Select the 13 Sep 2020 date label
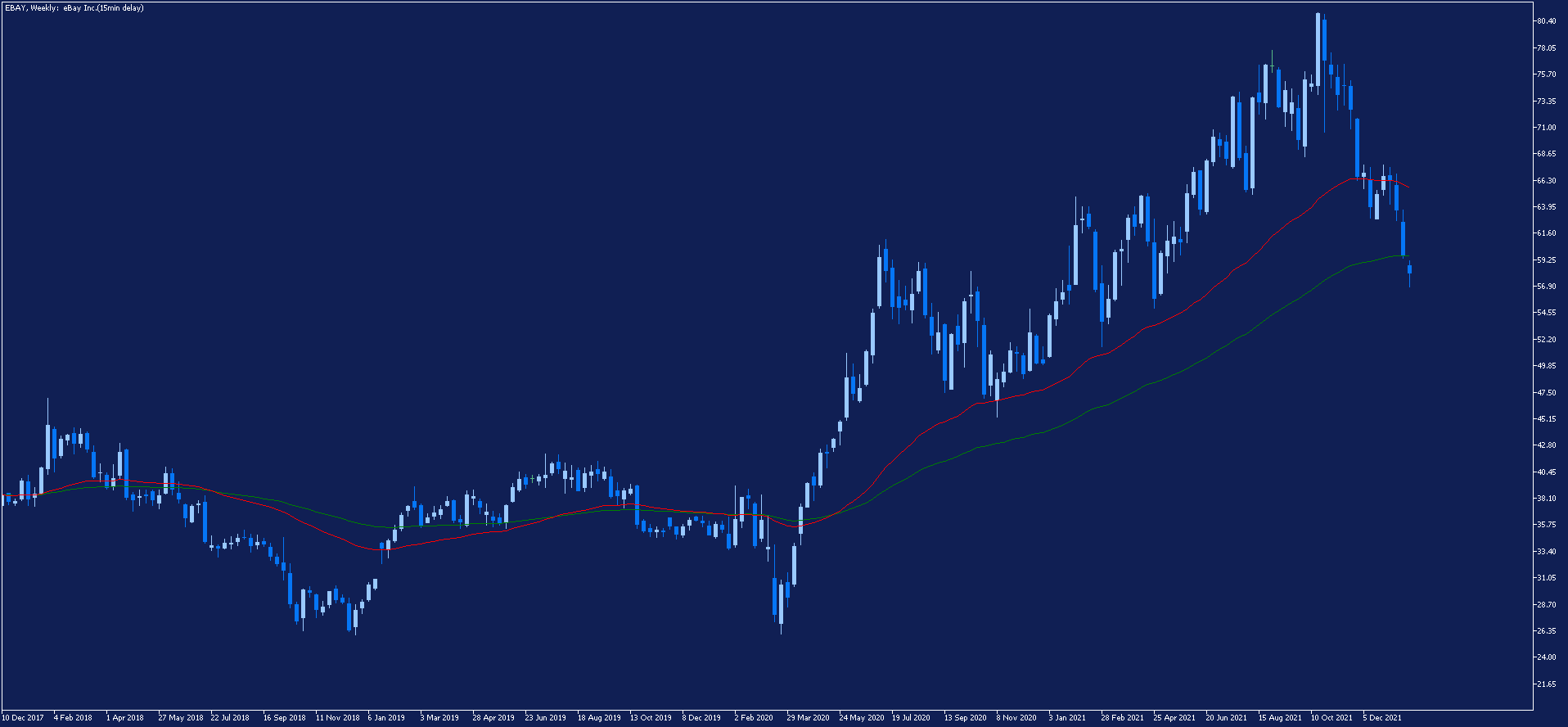The width and height of the screenshot is (1568, 727). (965, 718)
